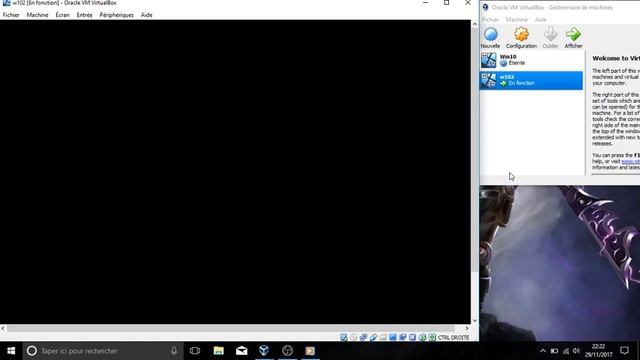Open the Périphériques menu
The image size is (640, 360).
(x=116, y=15)
